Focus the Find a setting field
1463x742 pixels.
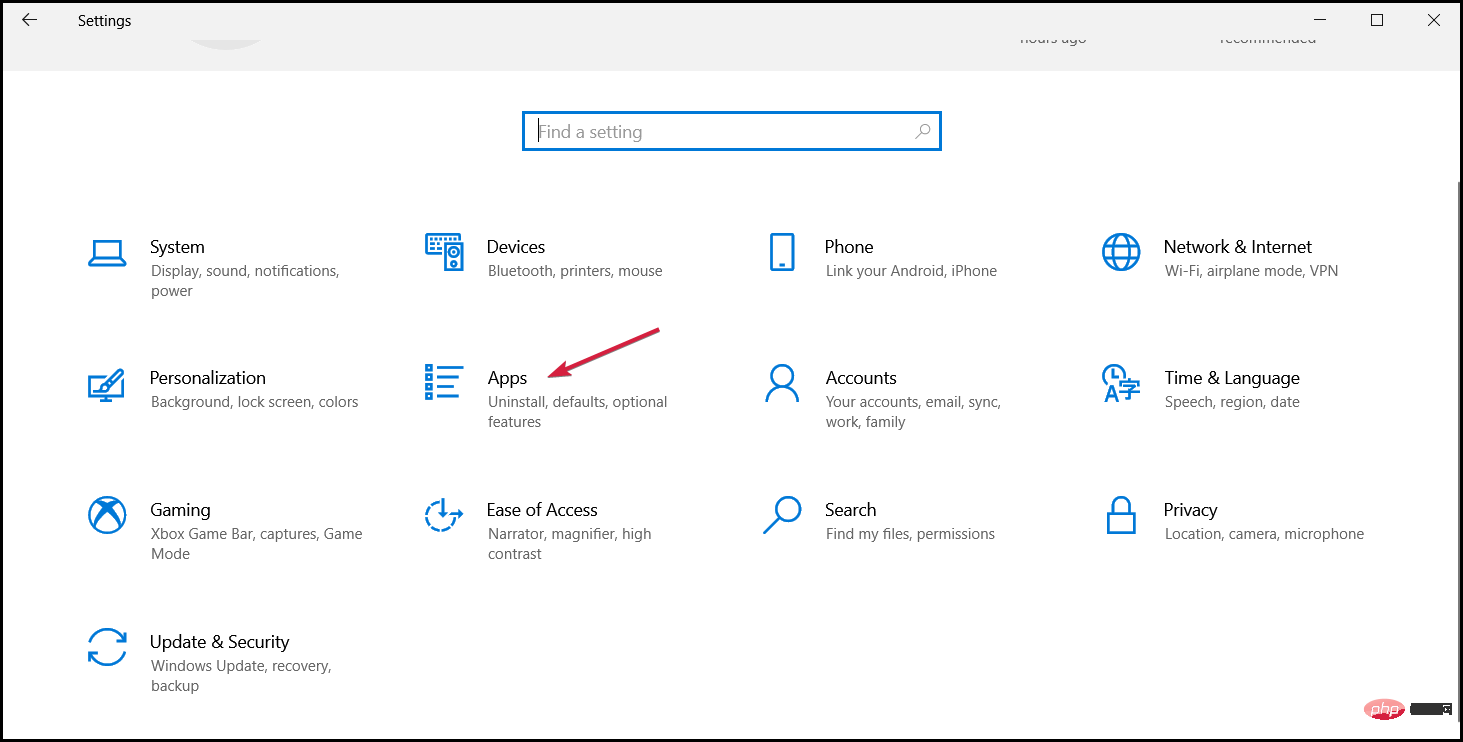[731, 131]
